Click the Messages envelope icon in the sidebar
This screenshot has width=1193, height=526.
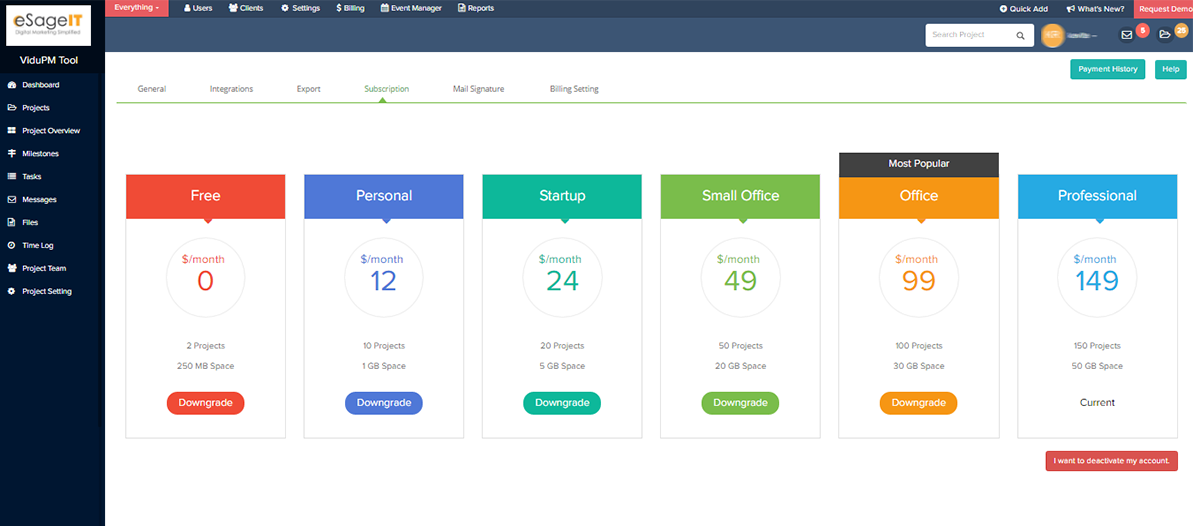coord(11,199)
